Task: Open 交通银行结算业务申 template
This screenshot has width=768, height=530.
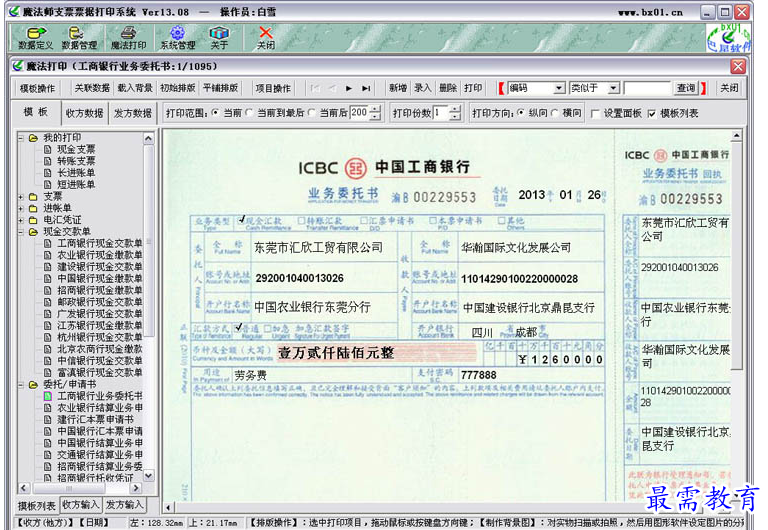Action: coord(99,455)
